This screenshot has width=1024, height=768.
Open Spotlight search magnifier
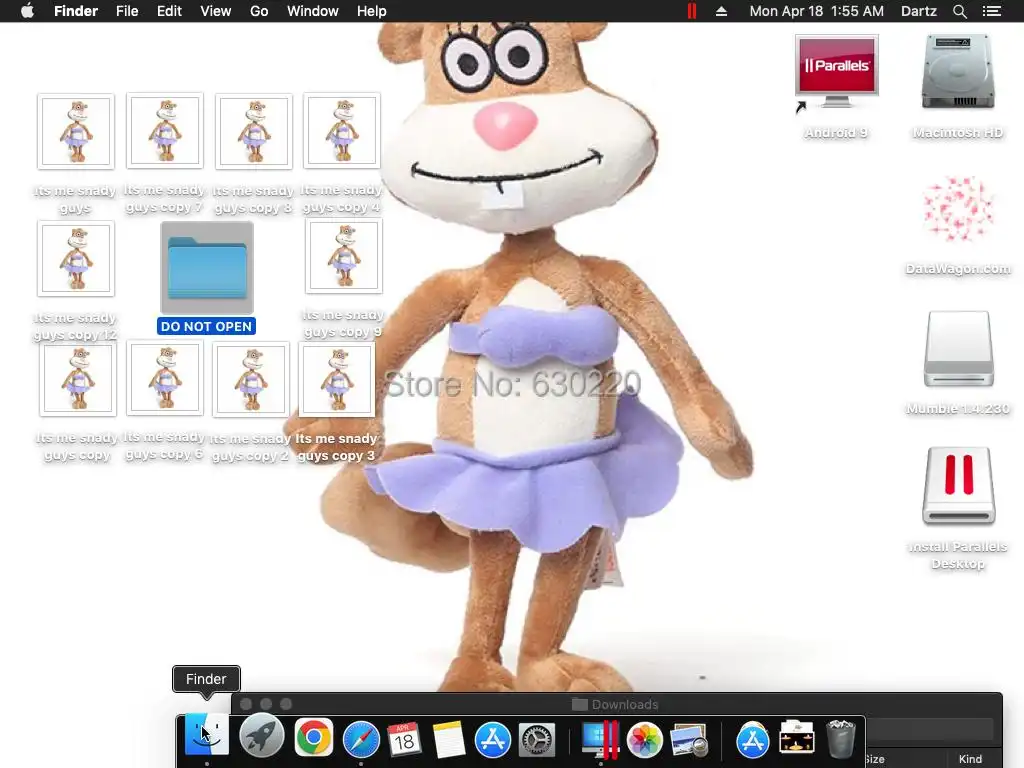[959, 11]
